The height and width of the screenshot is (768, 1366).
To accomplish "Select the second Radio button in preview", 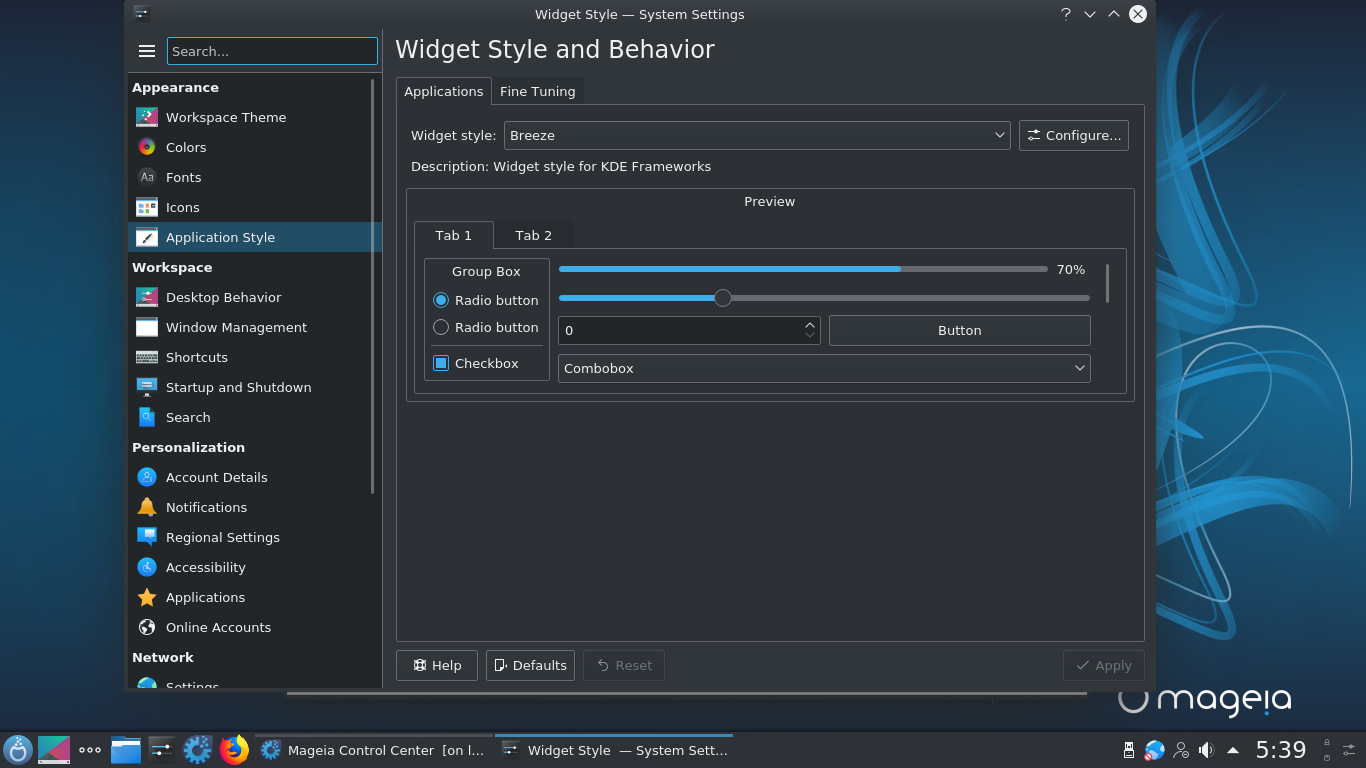I will click(x=441, y=327).
